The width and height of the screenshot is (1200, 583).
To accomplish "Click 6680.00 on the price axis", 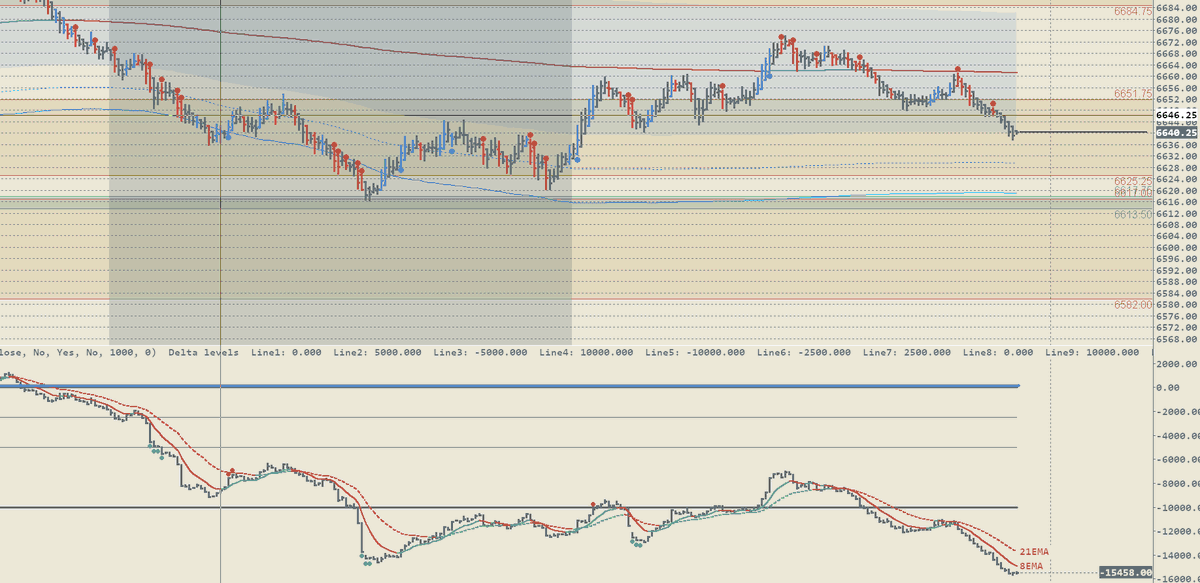I will pyautogui.click(x=1176, y=19).
